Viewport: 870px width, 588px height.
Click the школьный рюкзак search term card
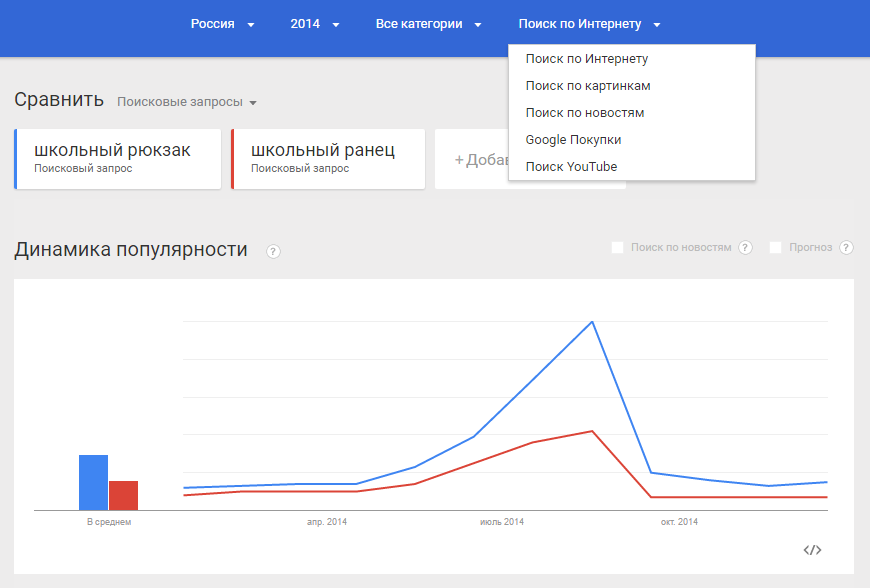(118, 158)
